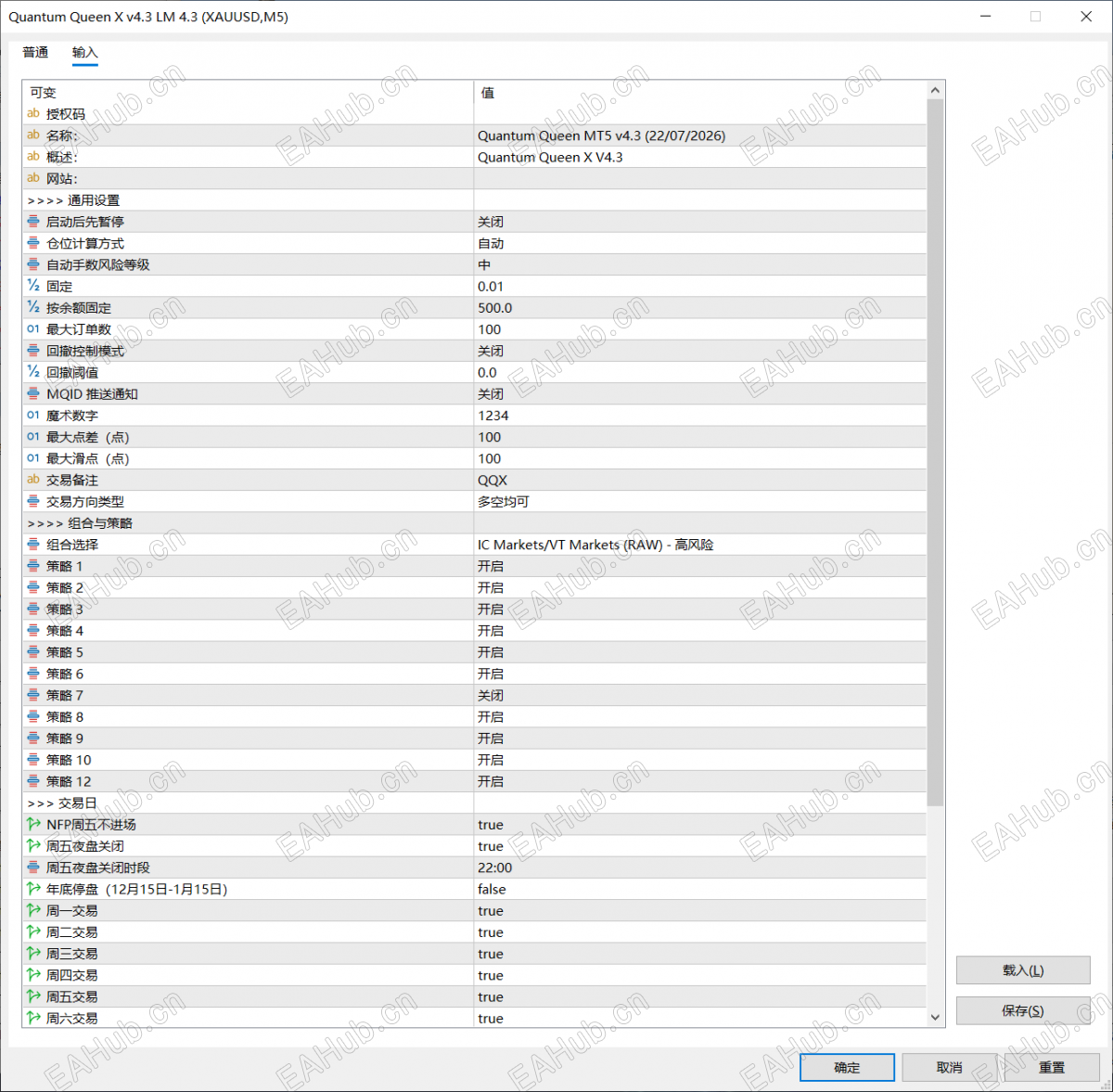Click the 值 column header
The image size is (1113, 1092).
coord(699,92)
